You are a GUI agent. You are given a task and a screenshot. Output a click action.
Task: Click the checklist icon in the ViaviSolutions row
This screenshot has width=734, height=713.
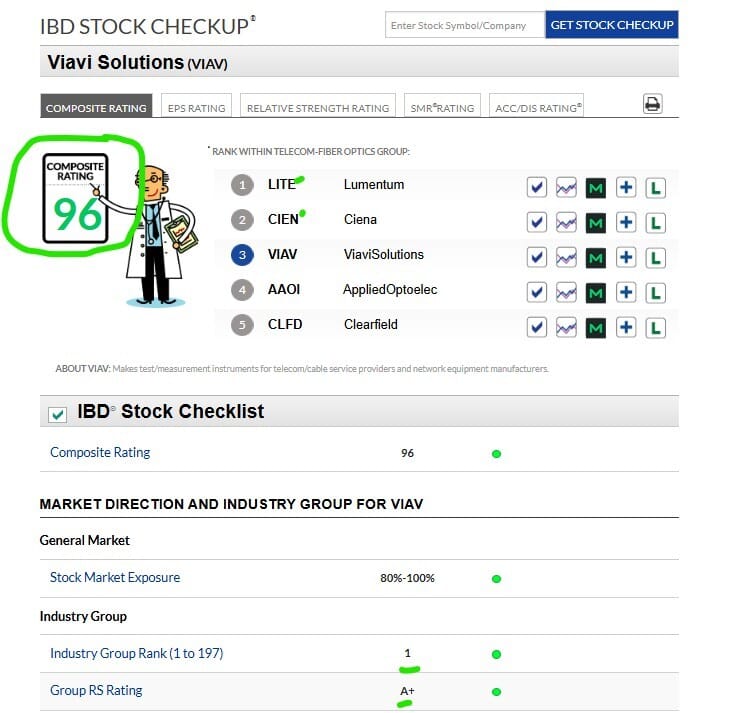(x=536, y=257)
